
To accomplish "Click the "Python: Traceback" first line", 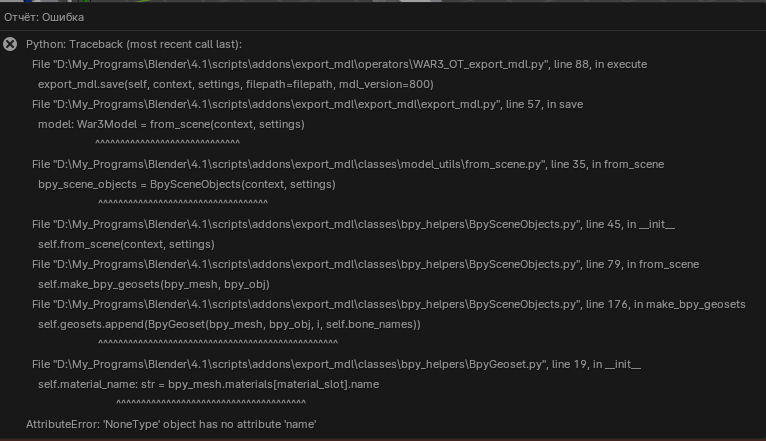I will pyautogui.click(x=134, y=44).
